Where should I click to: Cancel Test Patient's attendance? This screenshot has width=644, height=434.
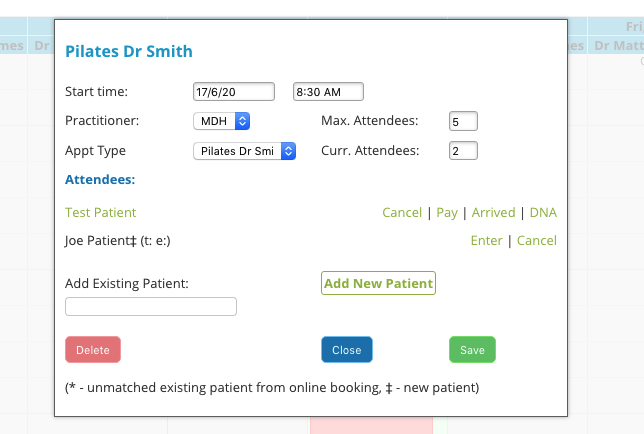pos(402,212)
